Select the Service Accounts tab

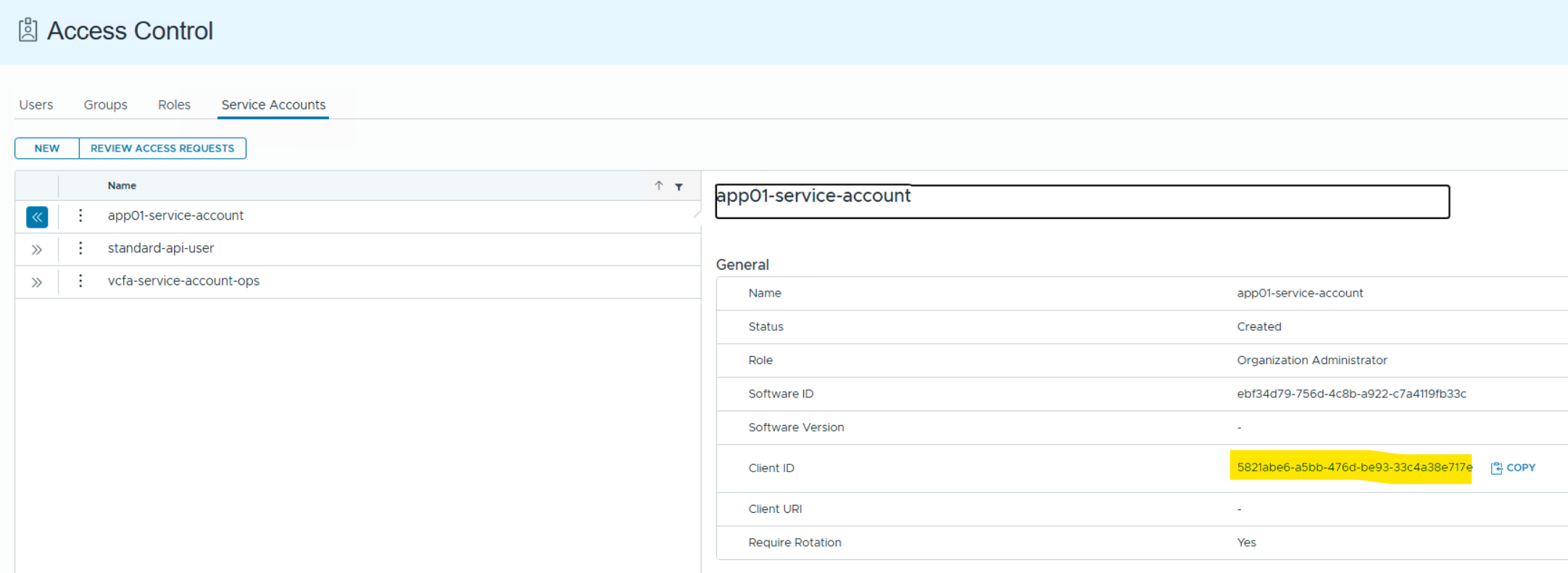click(x=273, y=104)
